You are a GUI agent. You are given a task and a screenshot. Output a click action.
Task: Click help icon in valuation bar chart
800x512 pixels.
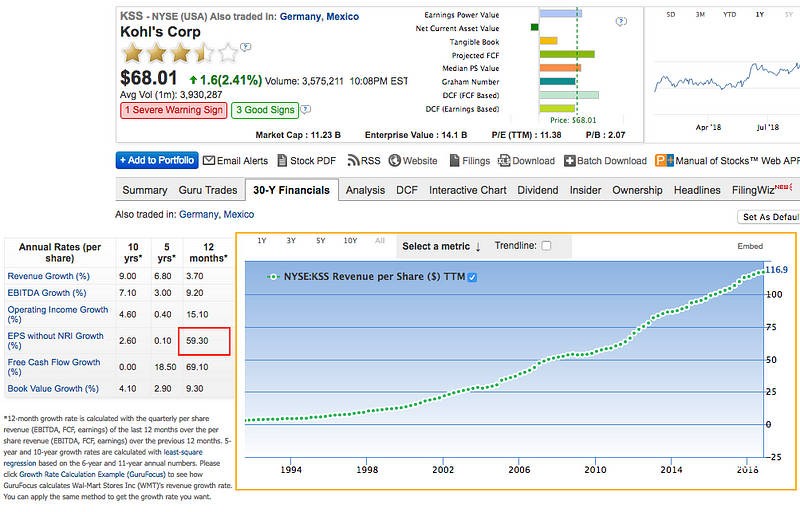point(621,21)
